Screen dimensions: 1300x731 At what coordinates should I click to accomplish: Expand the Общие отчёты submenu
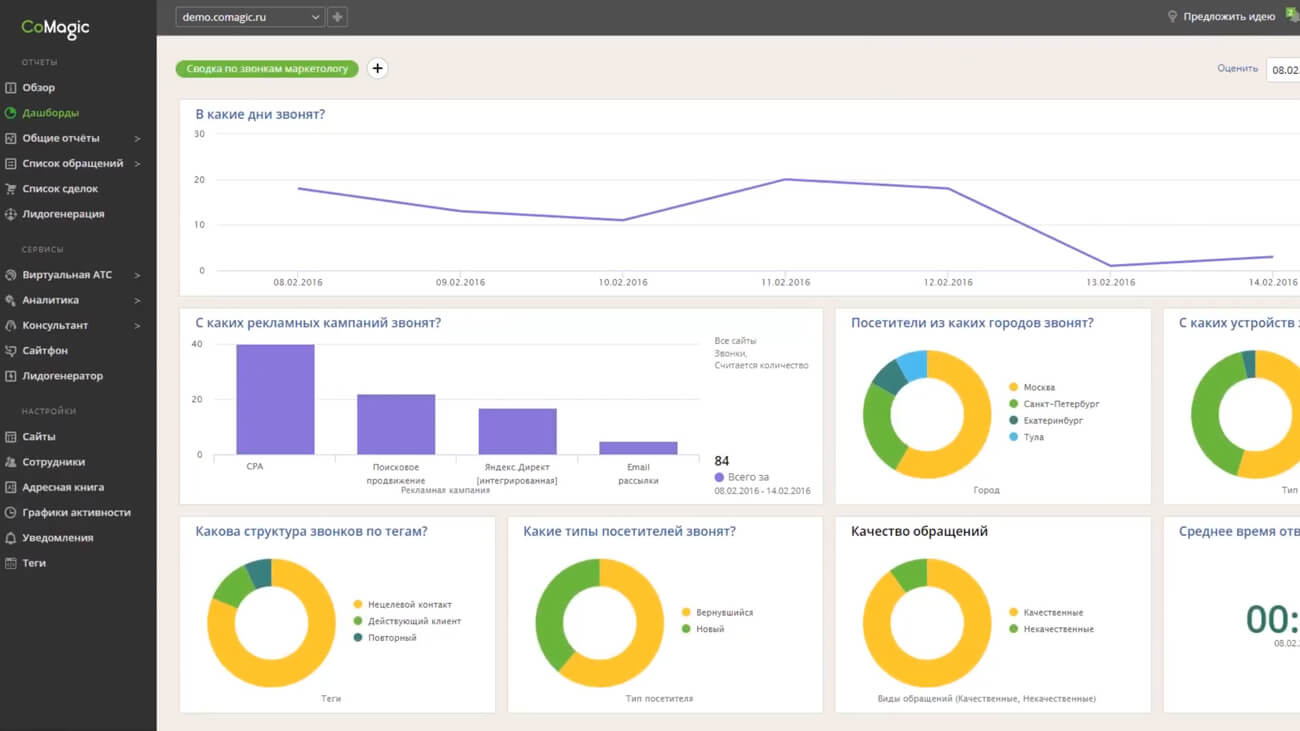(x=137, y=139)
